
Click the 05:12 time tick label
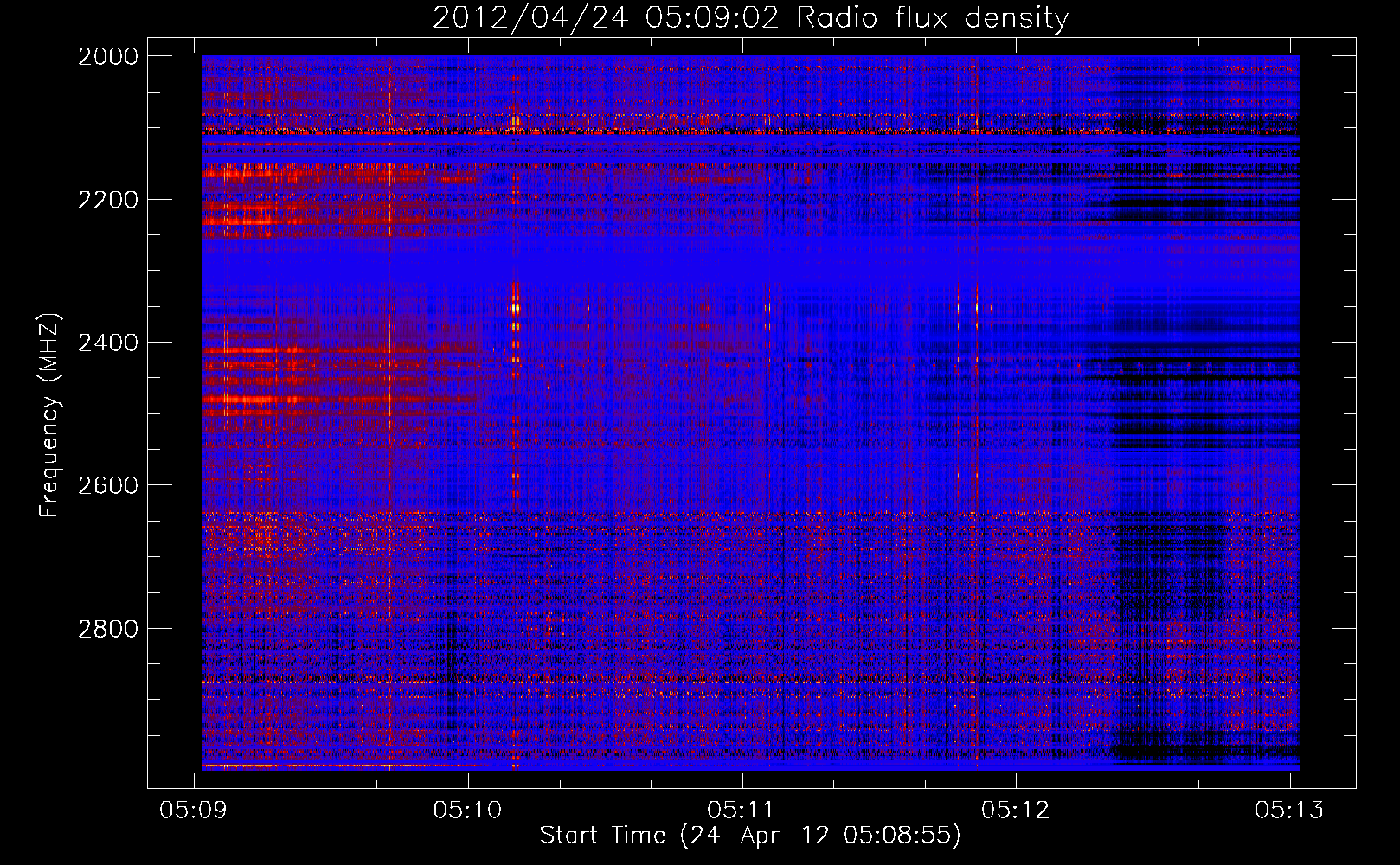tap(1016, 810)
